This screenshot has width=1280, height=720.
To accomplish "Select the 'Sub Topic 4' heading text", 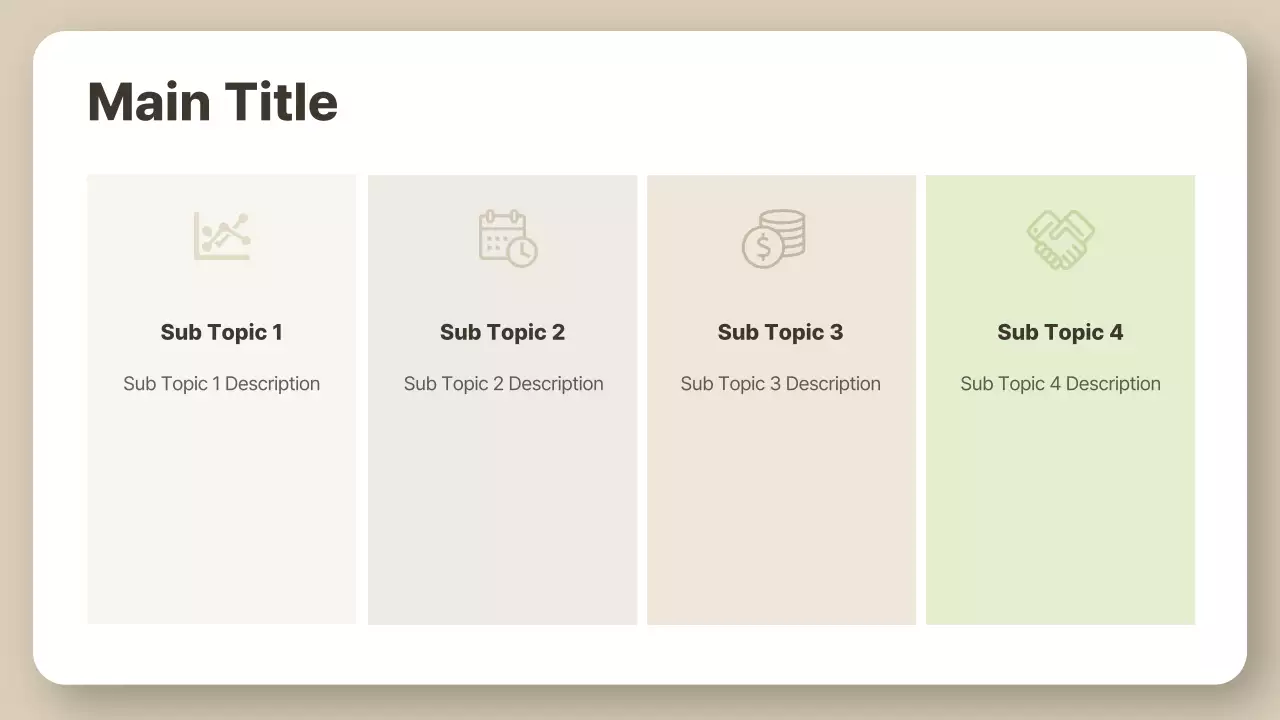I will (1060, 332).
